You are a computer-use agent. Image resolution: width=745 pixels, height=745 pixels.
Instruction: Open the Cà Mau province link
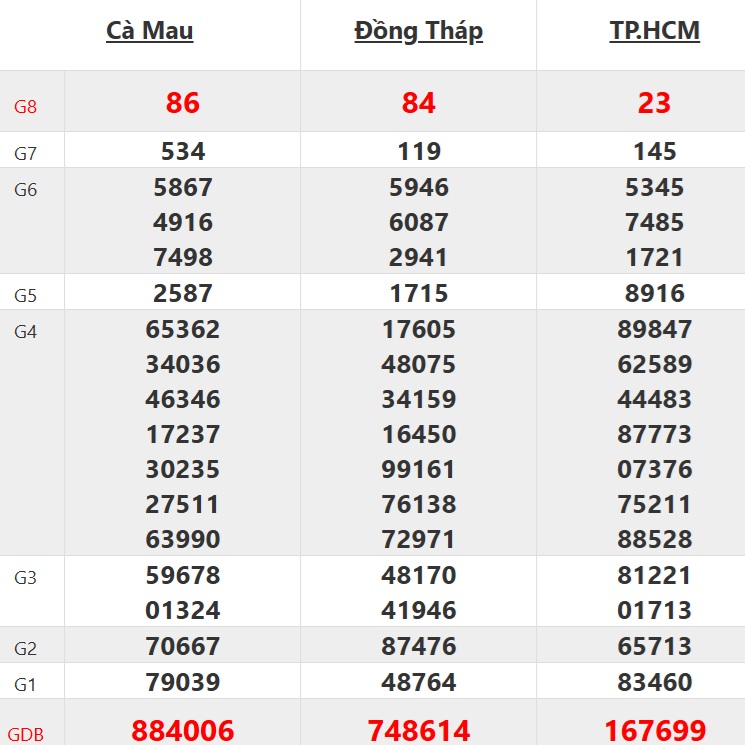[x=150, y=31]
